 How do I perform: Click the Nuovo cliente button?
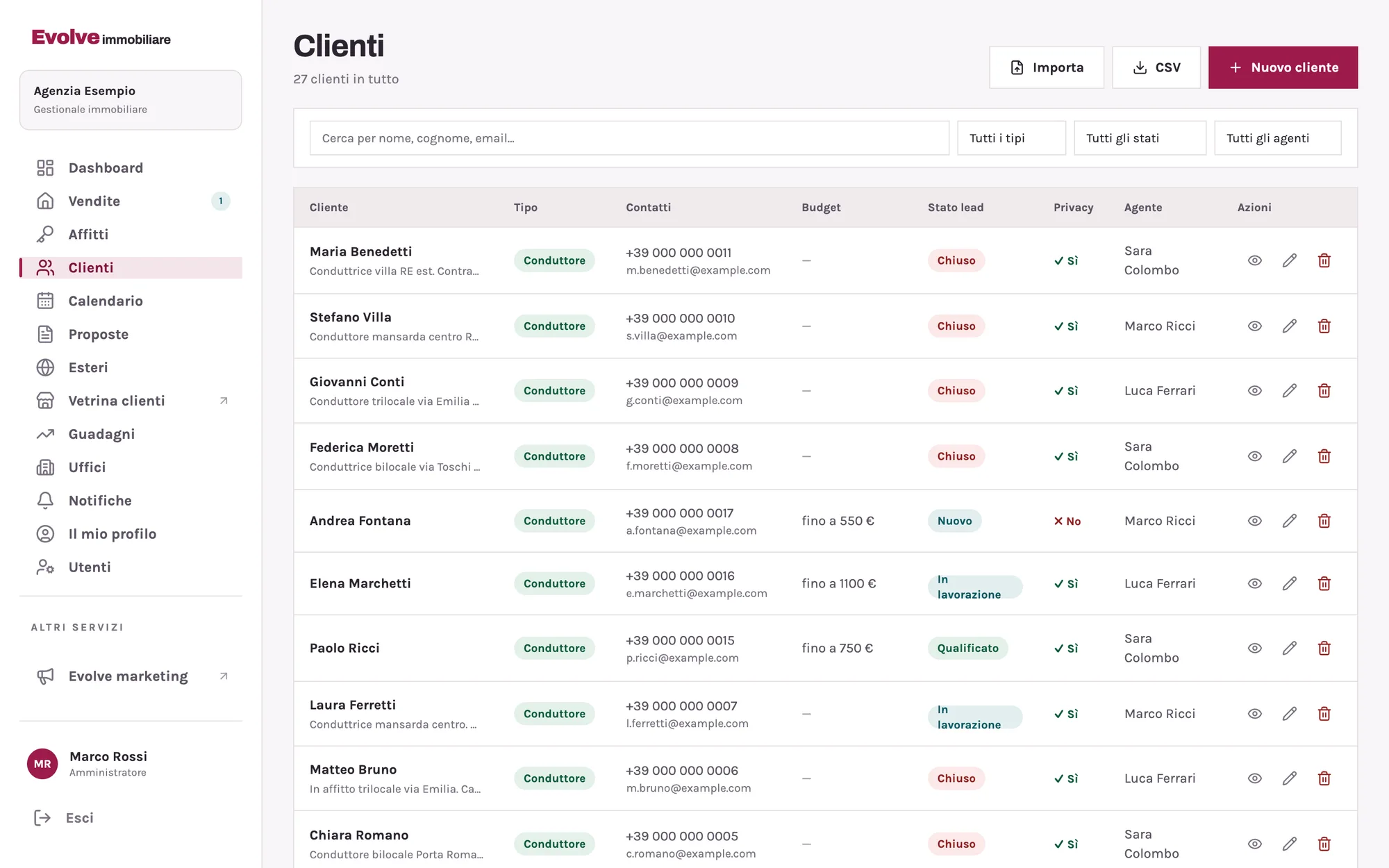[1283, 67]
